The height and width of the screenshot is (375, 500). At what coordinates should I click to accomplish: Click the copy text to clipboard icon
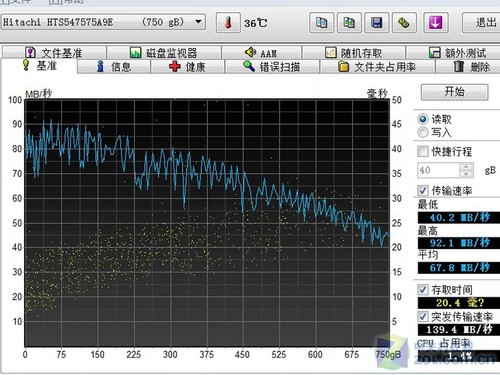click(322, 23)
